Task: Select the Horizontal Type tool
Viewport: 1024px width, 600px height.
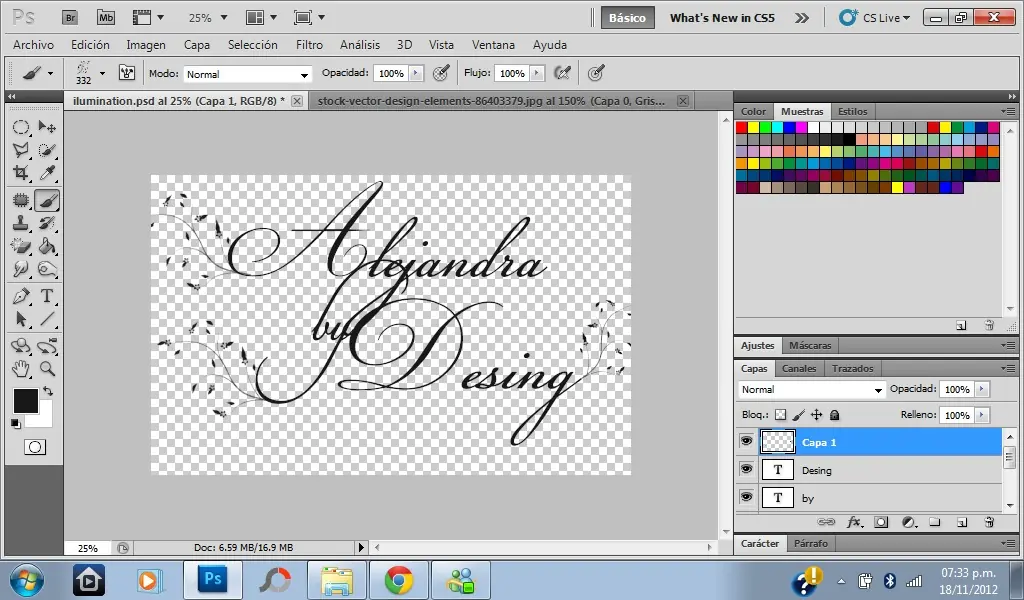Action: (x=46, y=296)
